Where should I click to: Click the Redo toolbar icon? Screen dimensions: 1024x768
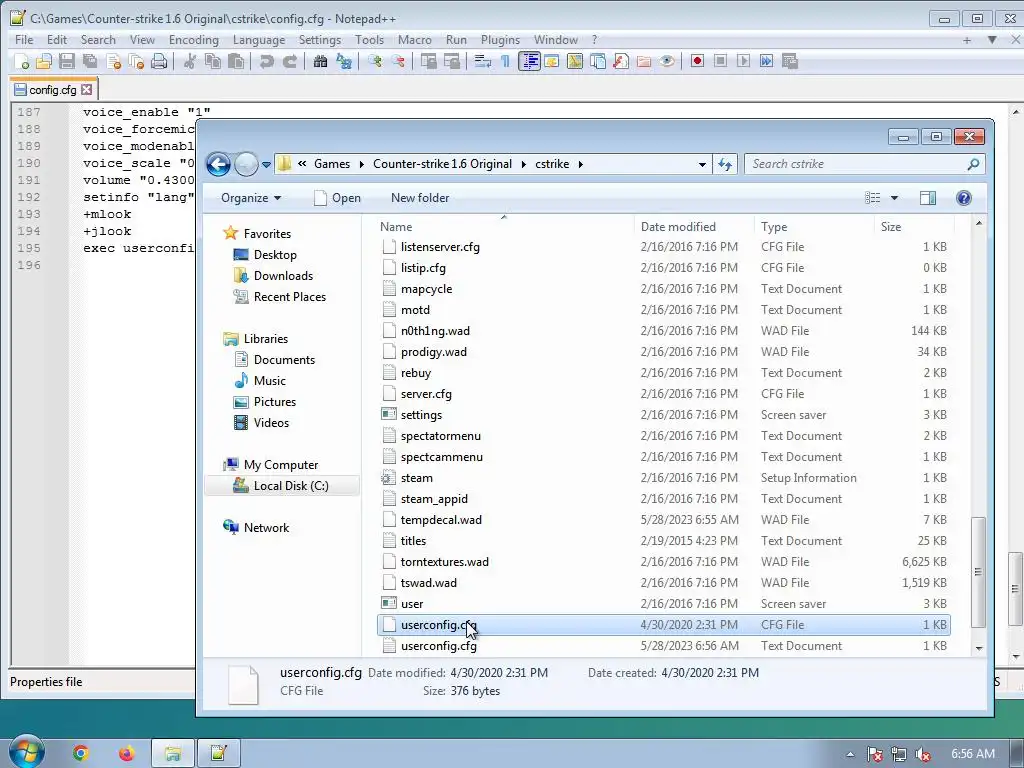(289, 61)
